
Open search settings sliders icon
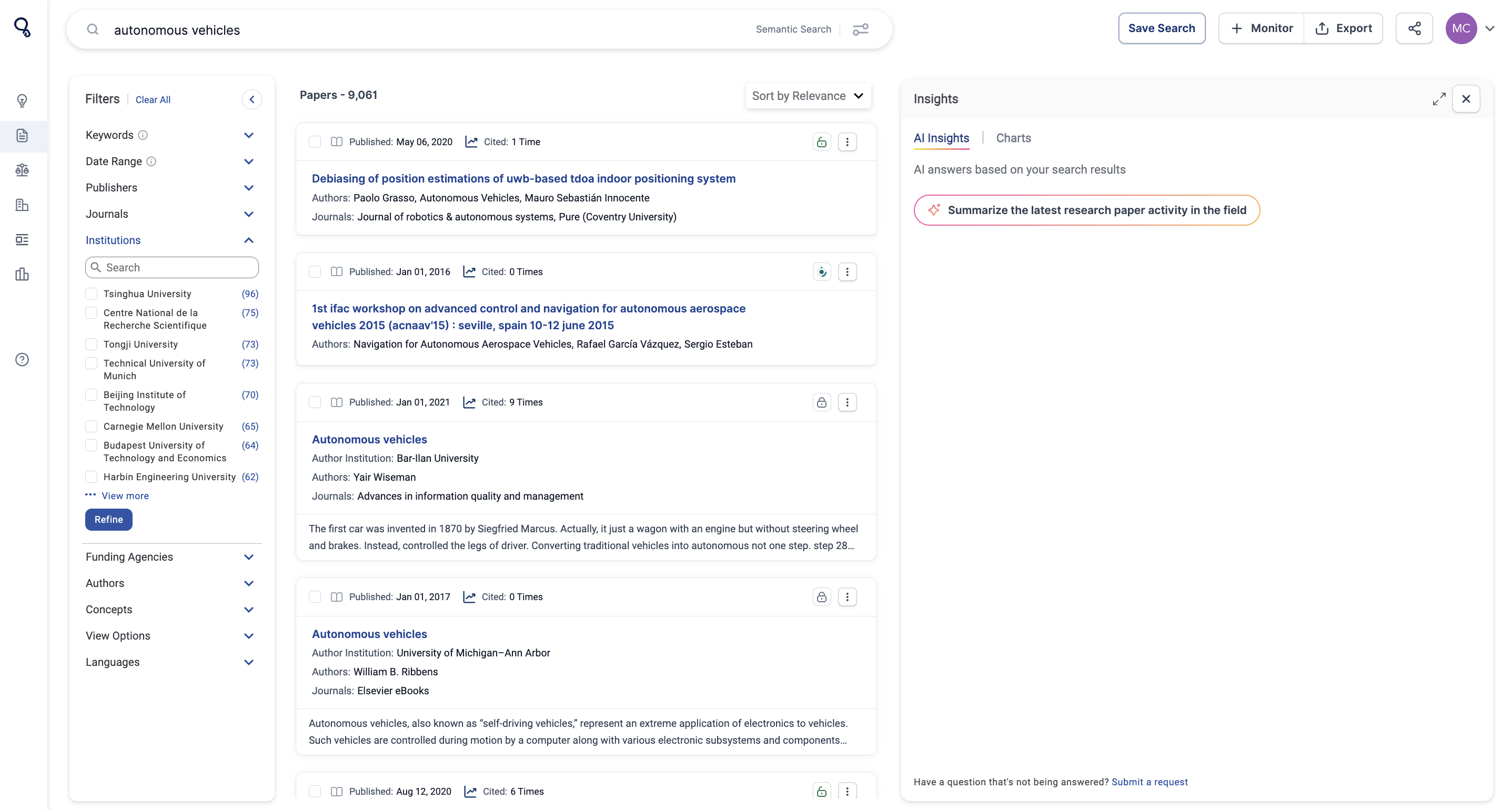pos(861,29)
